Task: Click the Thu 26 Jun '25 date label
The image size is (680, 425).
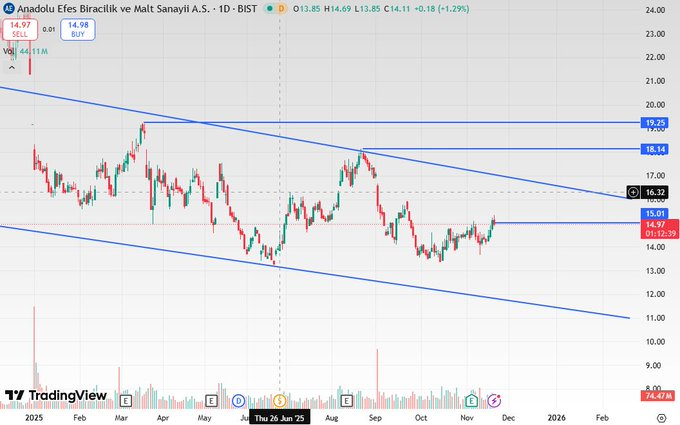Action: (280, 418)
